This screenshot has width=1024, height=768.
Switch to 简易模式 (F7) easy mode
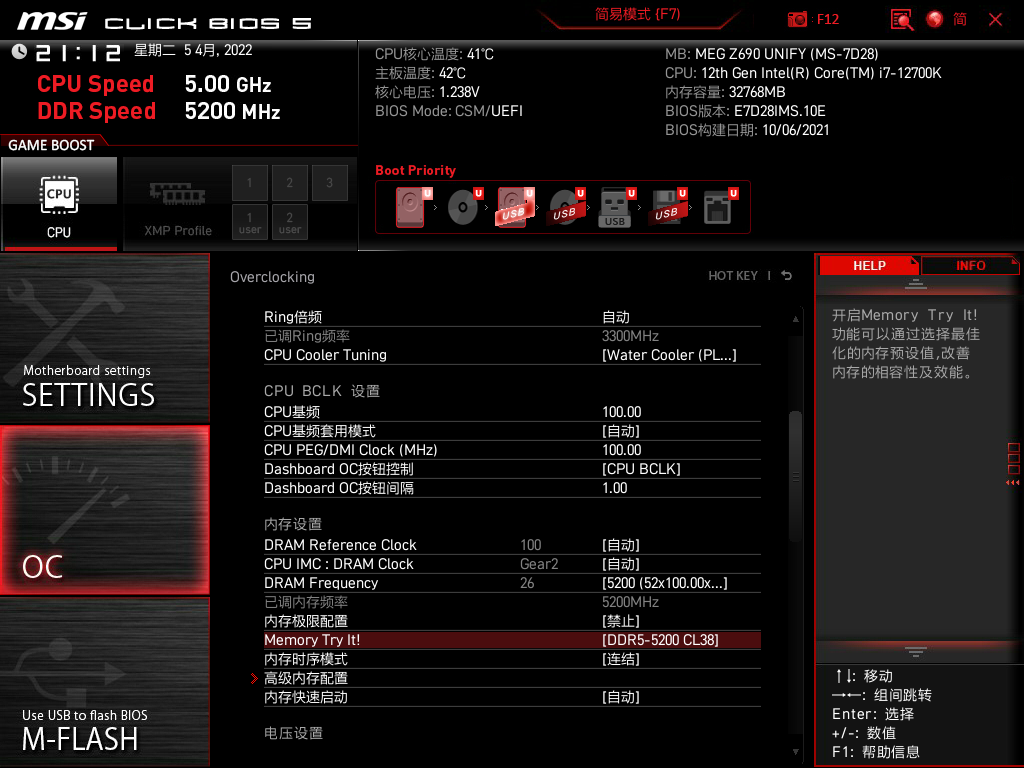point(637,14)
